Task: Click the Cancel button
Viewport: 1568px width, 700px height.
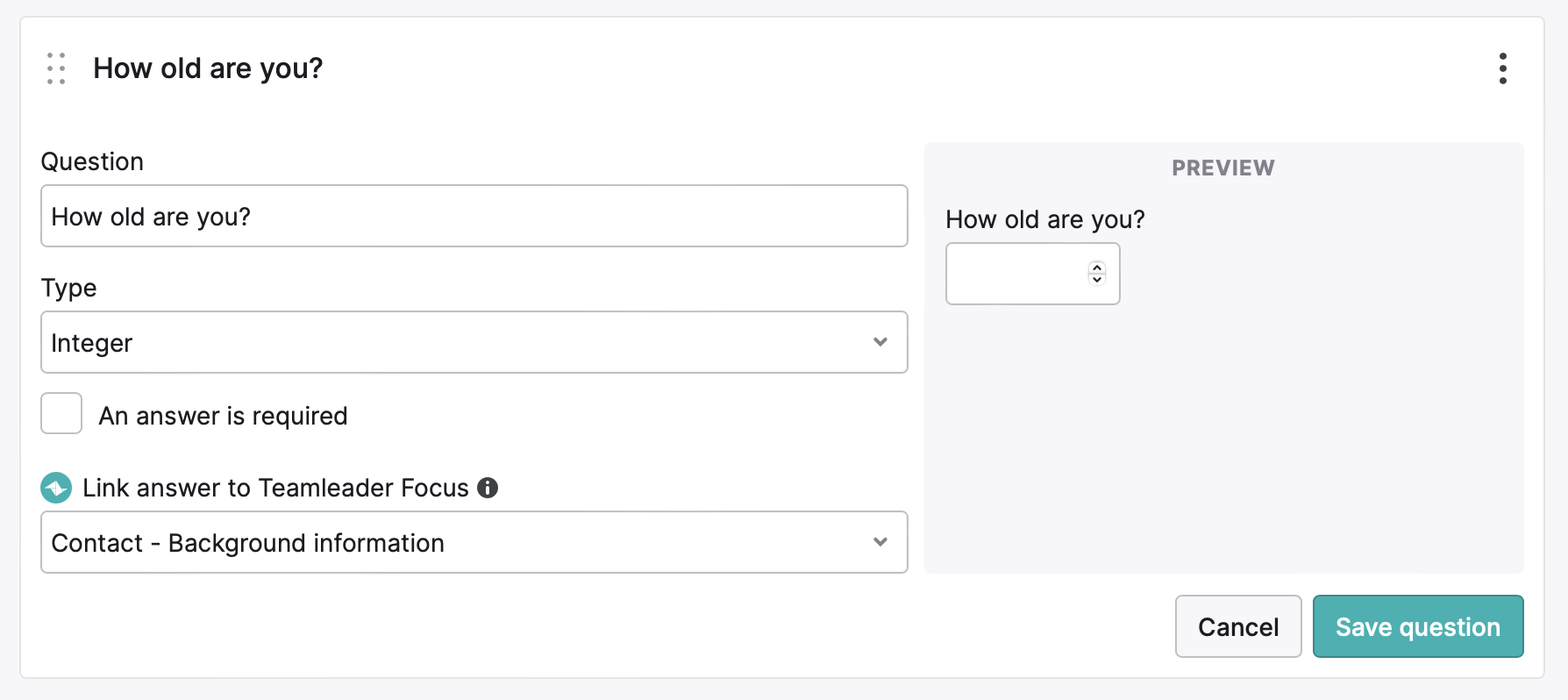Action: pos(1238,626)
